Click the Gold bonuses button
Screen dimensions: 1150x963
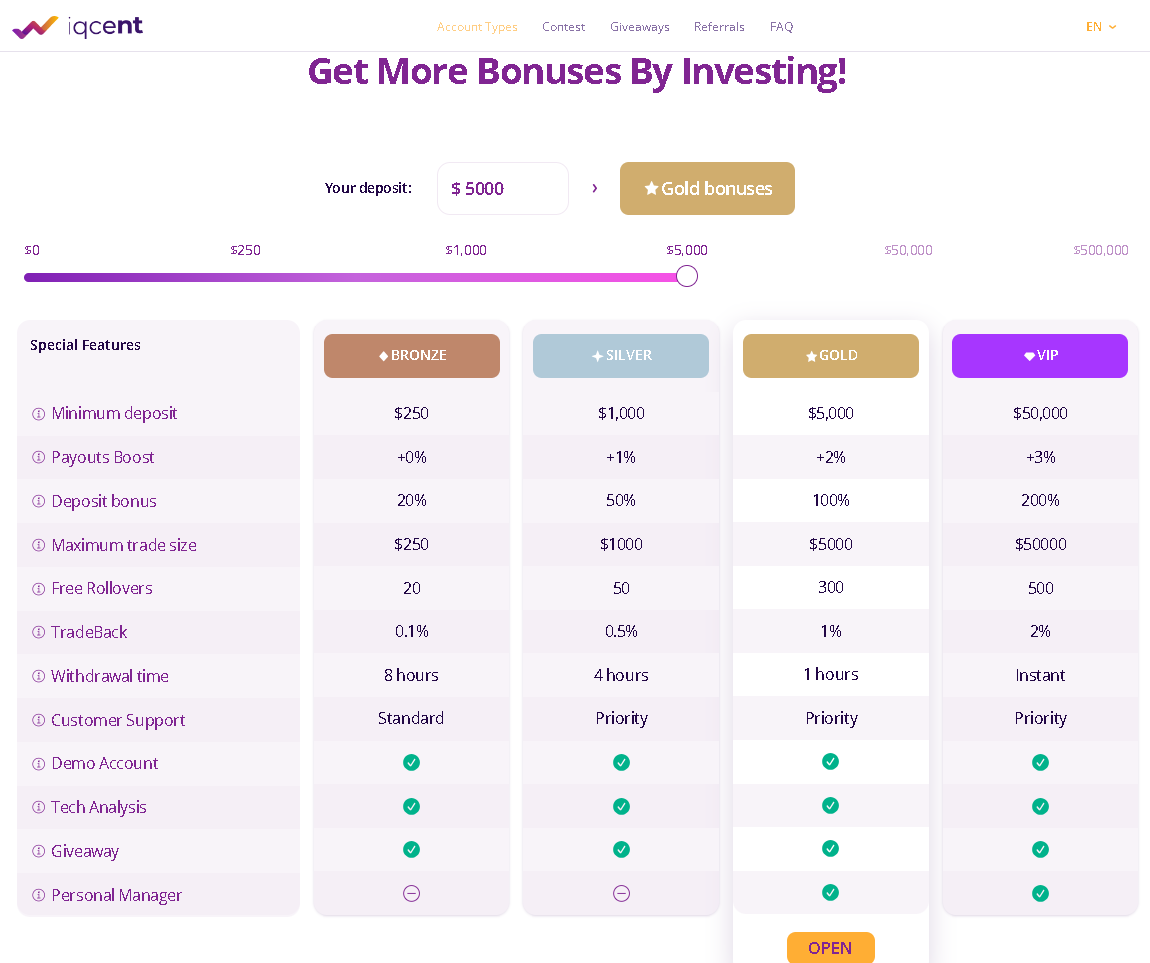point(707,188)
